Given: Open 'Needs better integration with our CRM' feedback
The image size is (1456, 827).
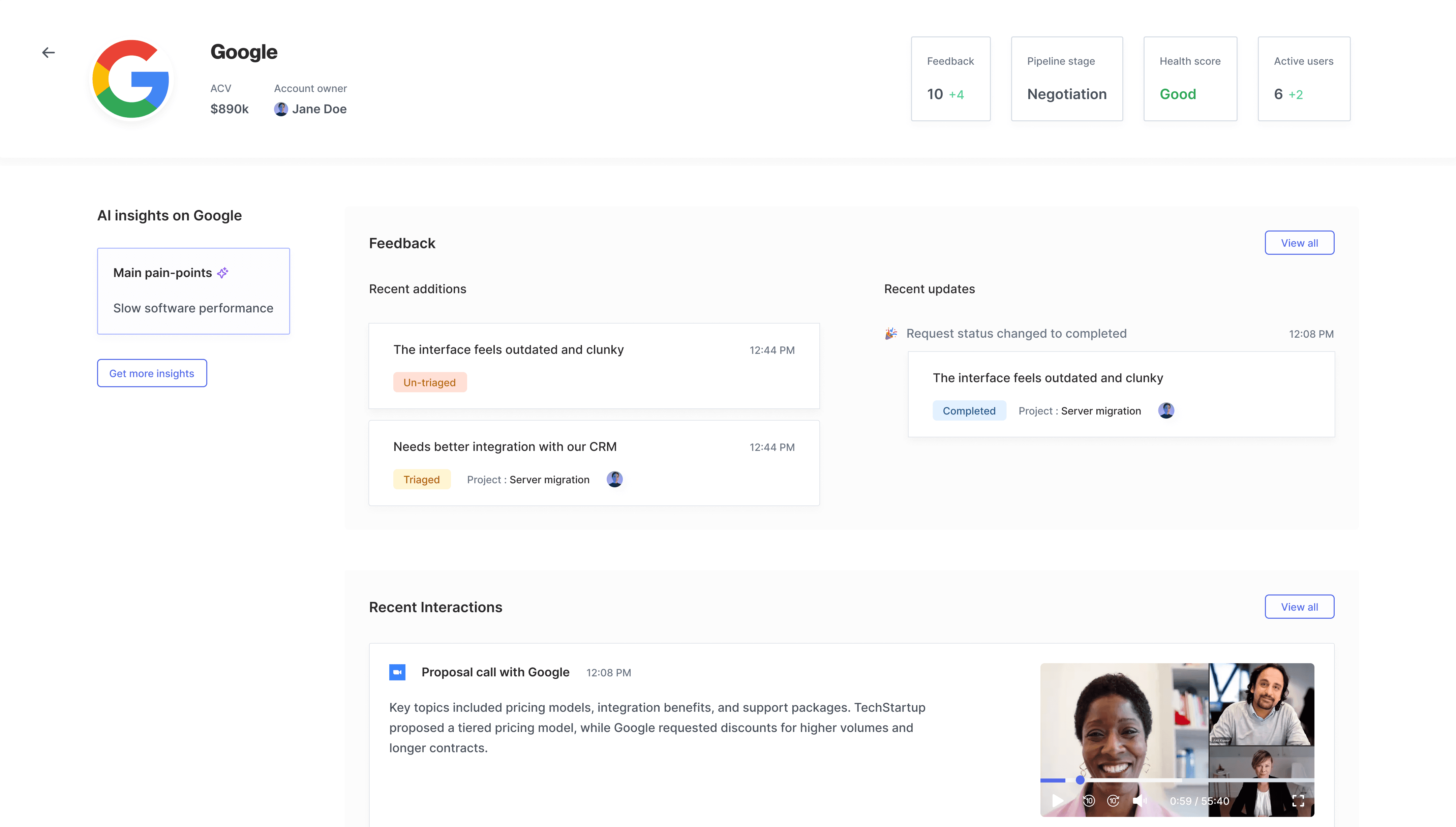Looking at the screenshot, I should (x=594, y=463).
